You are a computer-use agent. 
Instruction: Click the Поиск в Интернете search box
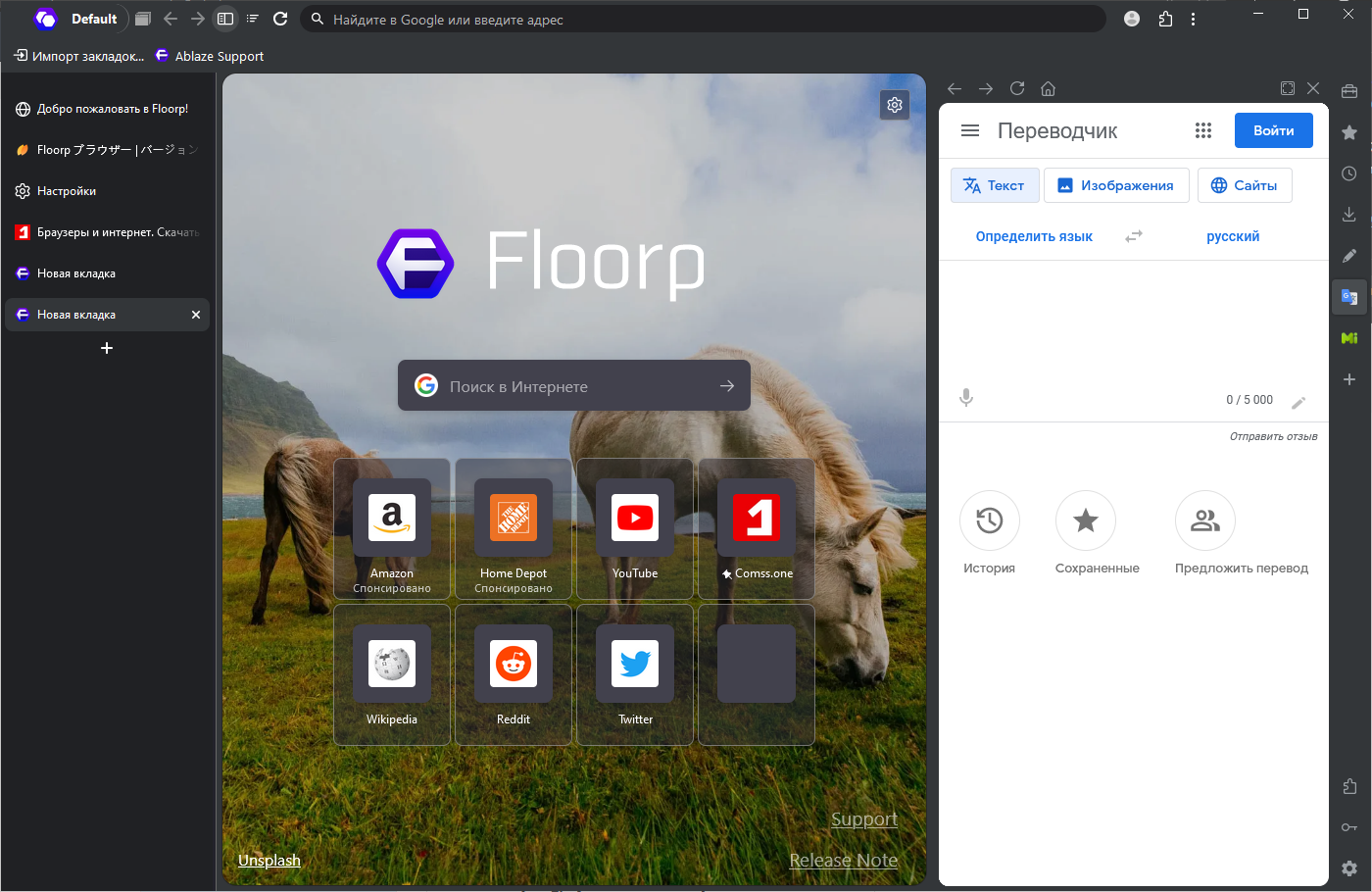574,386
